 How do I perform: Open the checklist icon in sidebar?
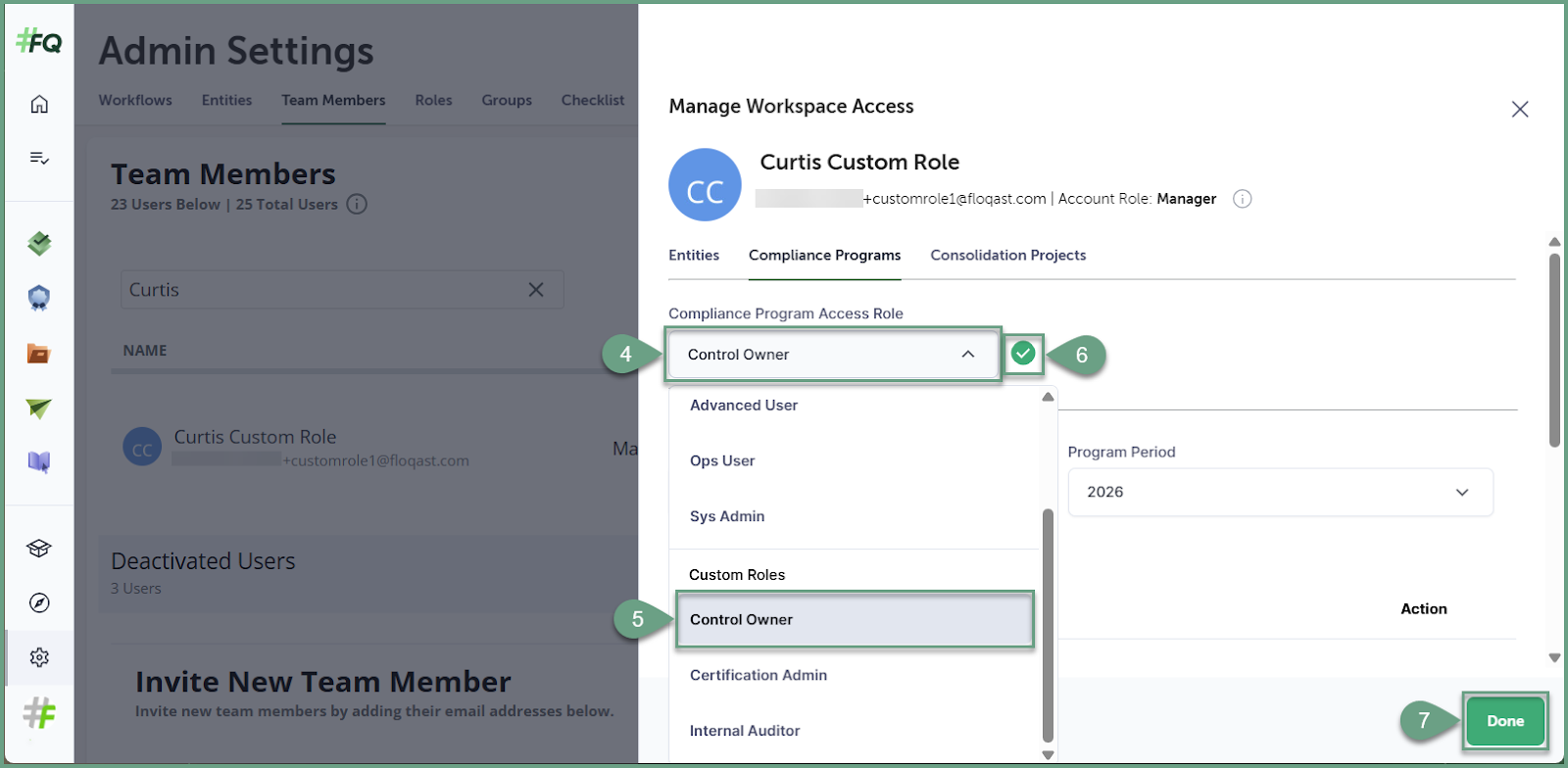[x=39, y=158]
